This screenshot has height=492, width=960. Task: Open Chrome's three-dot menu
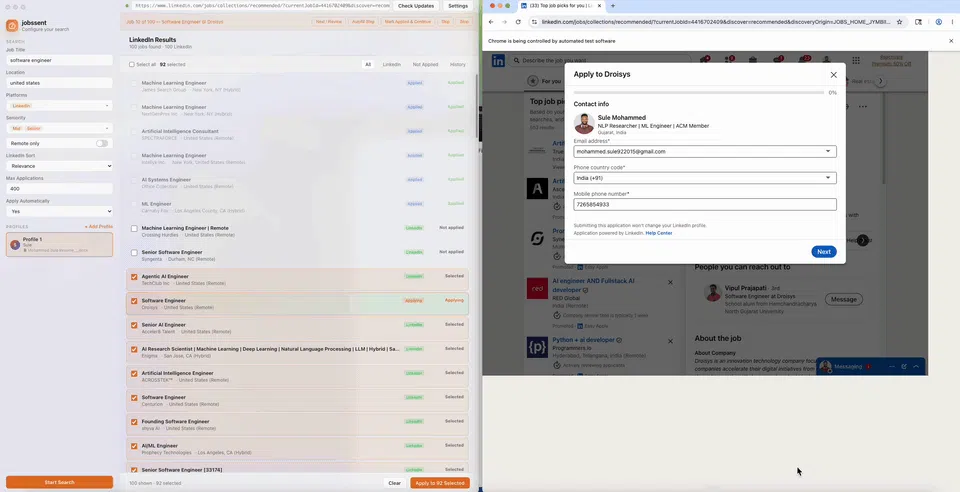point(953,22)
